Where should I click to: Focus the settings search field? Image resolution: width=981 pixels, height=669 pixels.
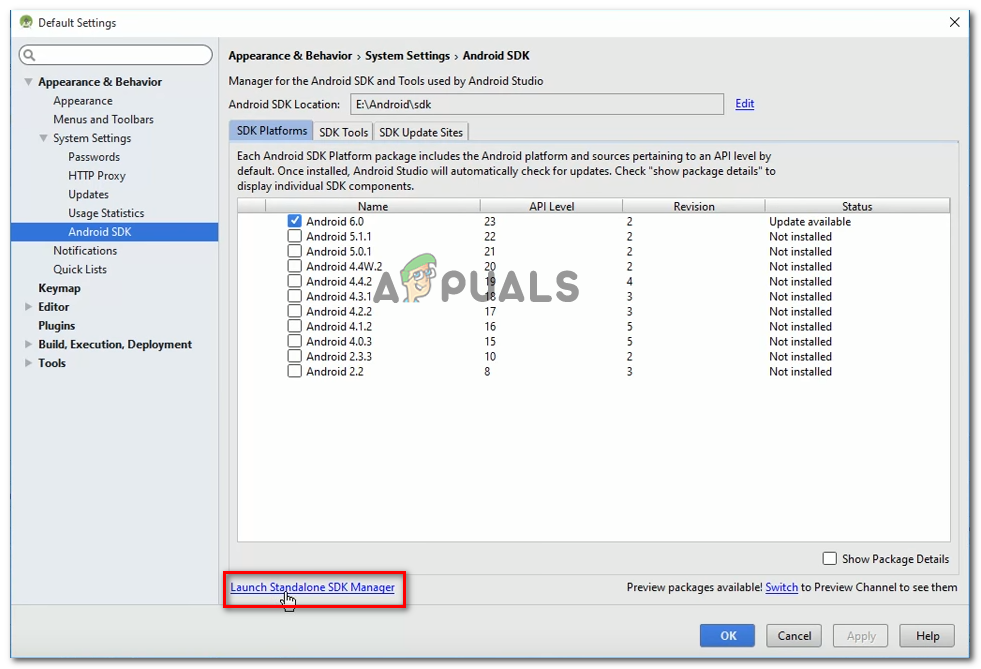pos(116,55)
